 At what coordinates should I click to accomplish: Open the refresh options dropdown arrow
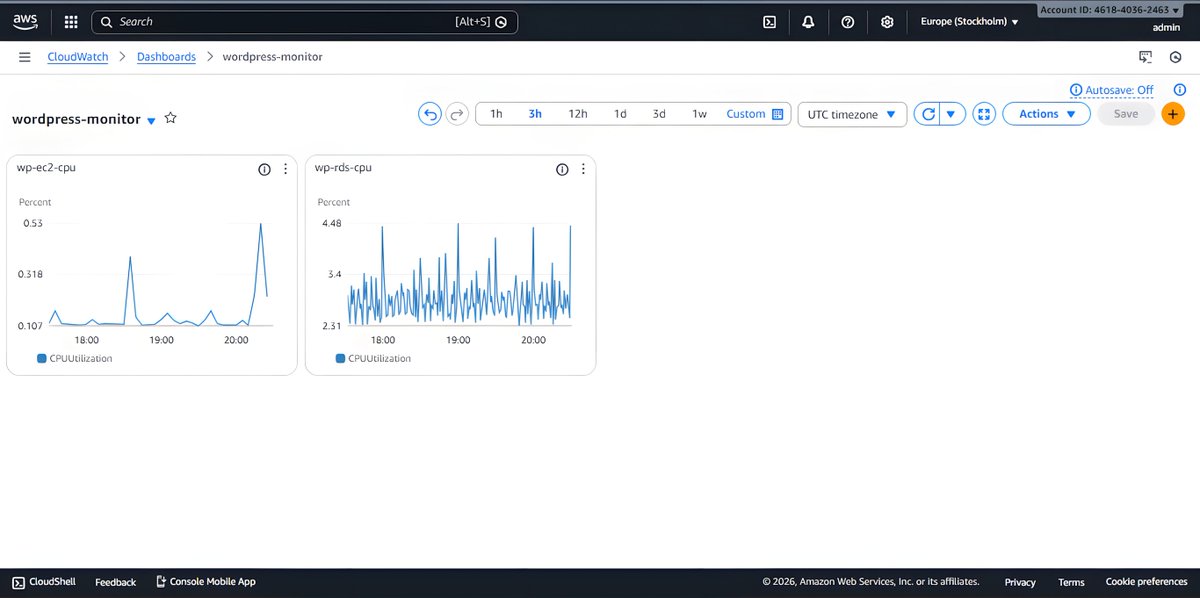pyautogui.click(x=951, y=114)
